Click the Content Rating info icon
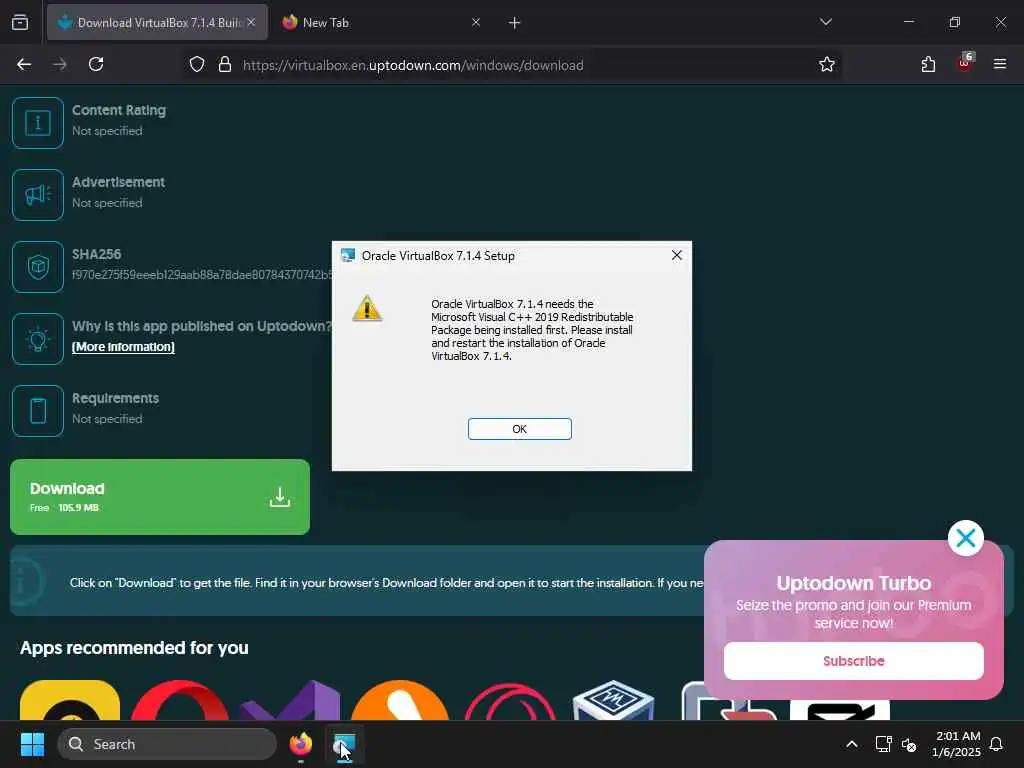This screenshot has height=768, width=1024. point(38,123)
